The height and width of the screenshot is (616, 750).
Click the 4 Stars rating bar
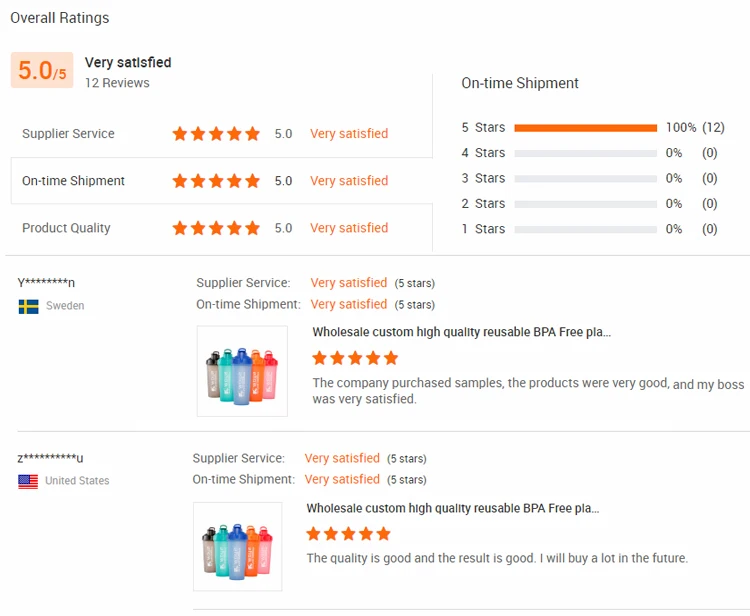coord(585,153)
